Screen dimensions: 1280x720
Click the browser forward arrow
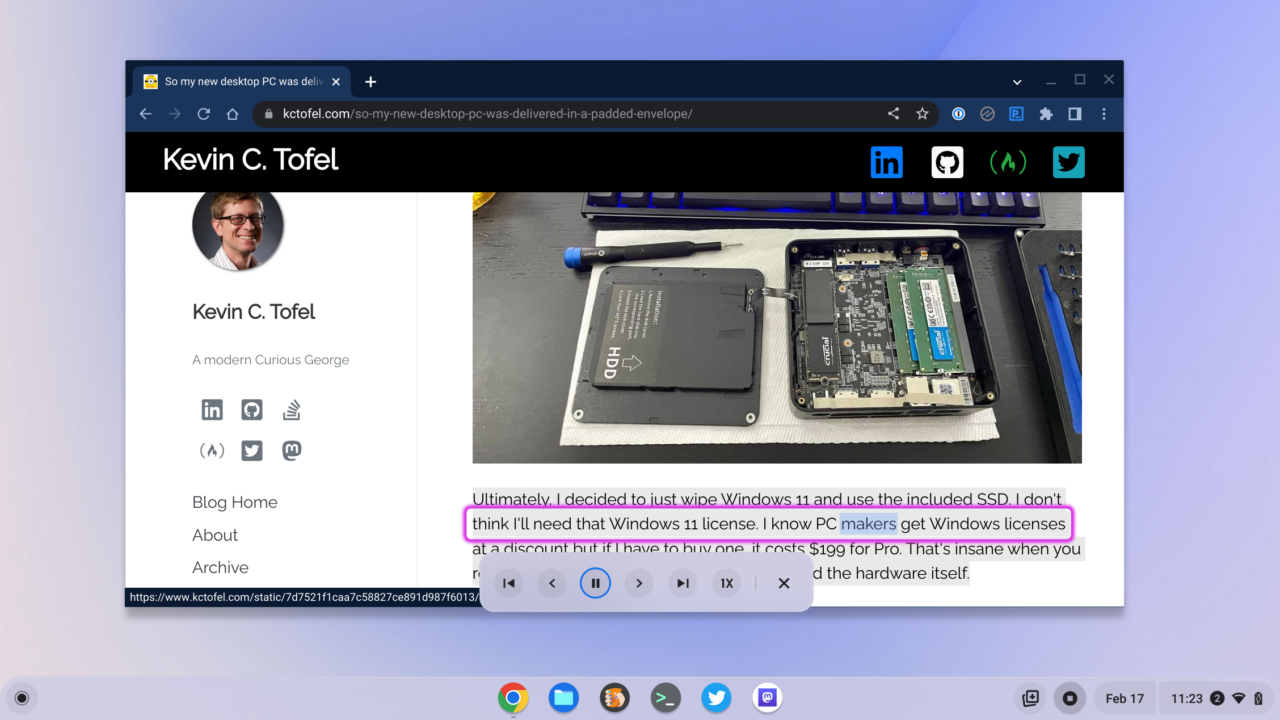click(x=175, y=114)
